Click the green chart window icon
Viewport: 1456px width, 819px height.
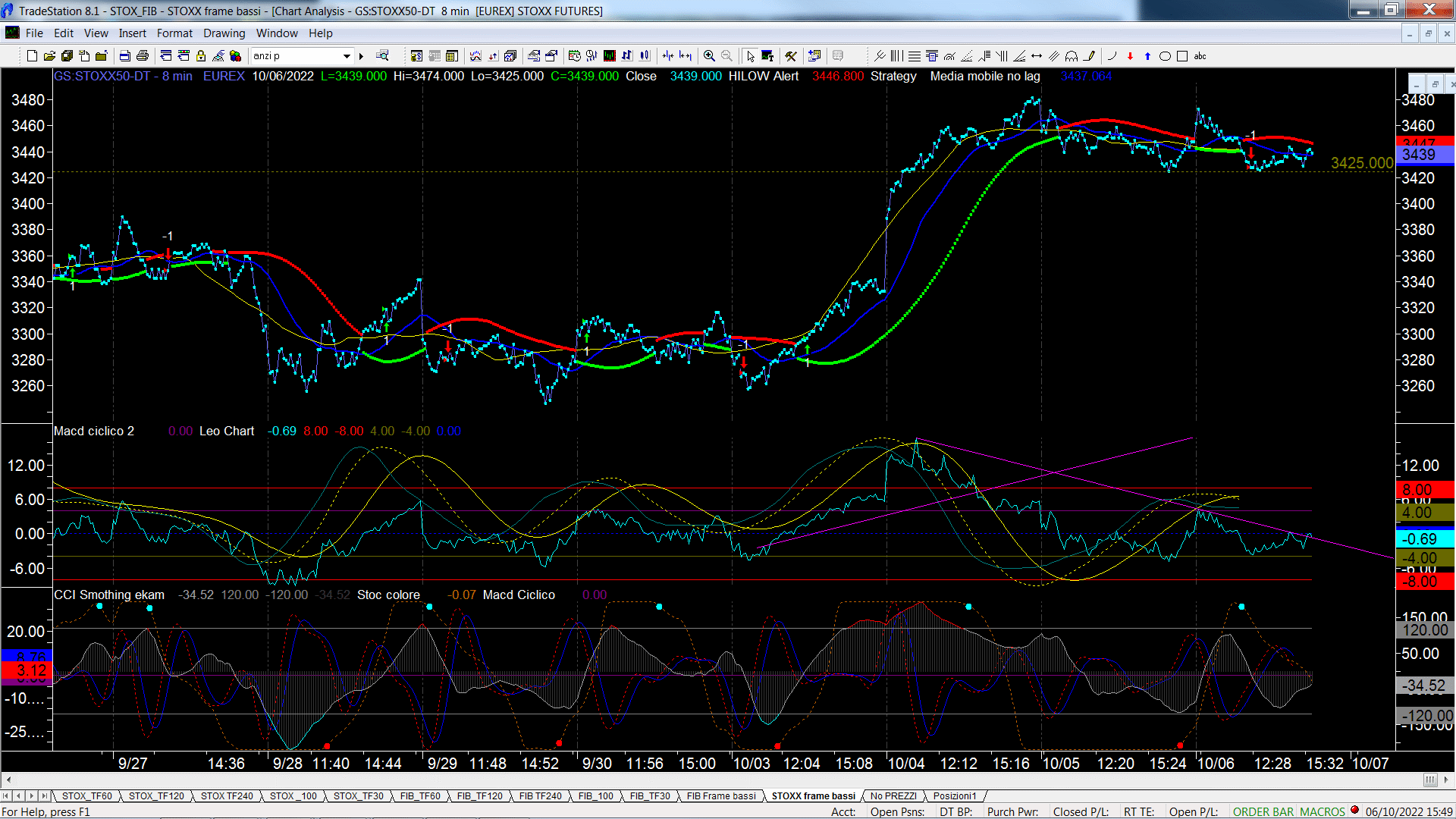pos(609,56)
